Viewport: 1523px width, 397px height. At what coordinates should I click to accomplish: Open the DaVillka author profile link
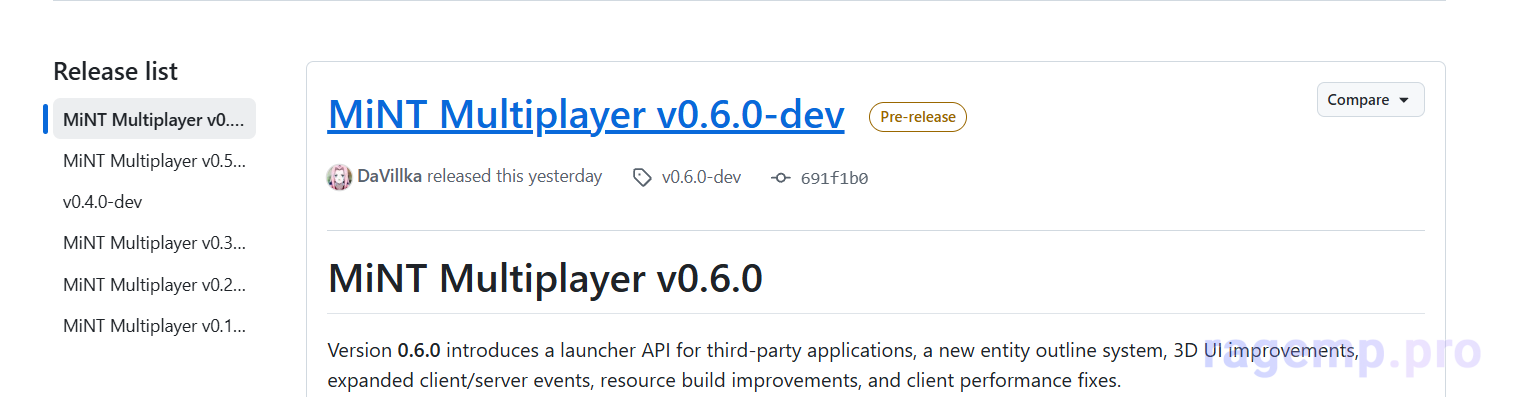[390, 177]
